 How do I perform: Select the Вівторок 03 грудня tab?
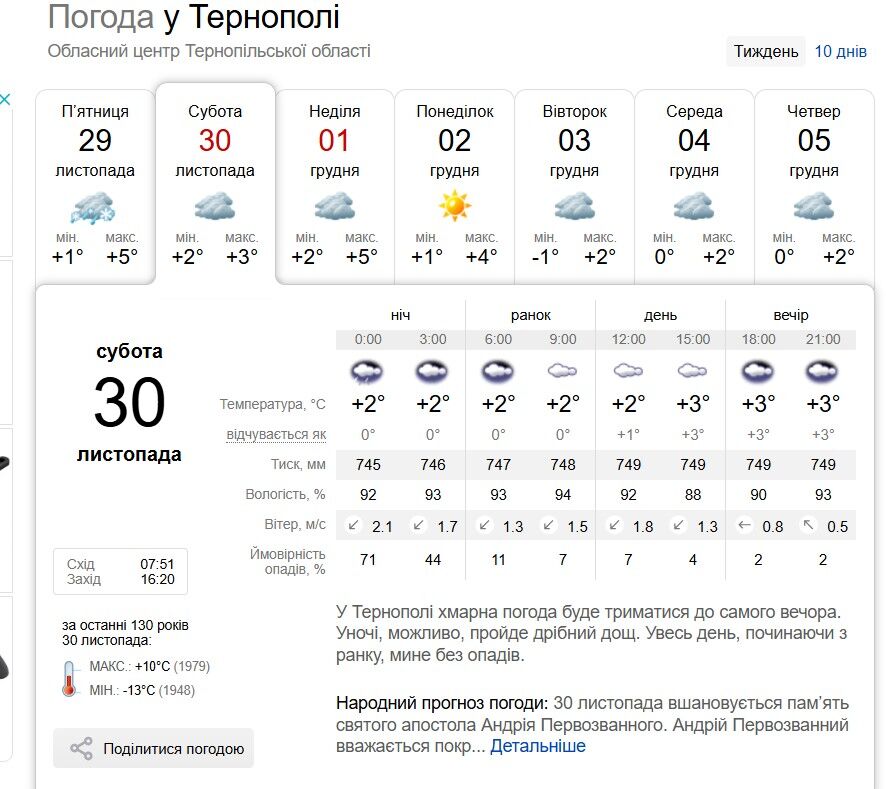[x=574, y=185]
